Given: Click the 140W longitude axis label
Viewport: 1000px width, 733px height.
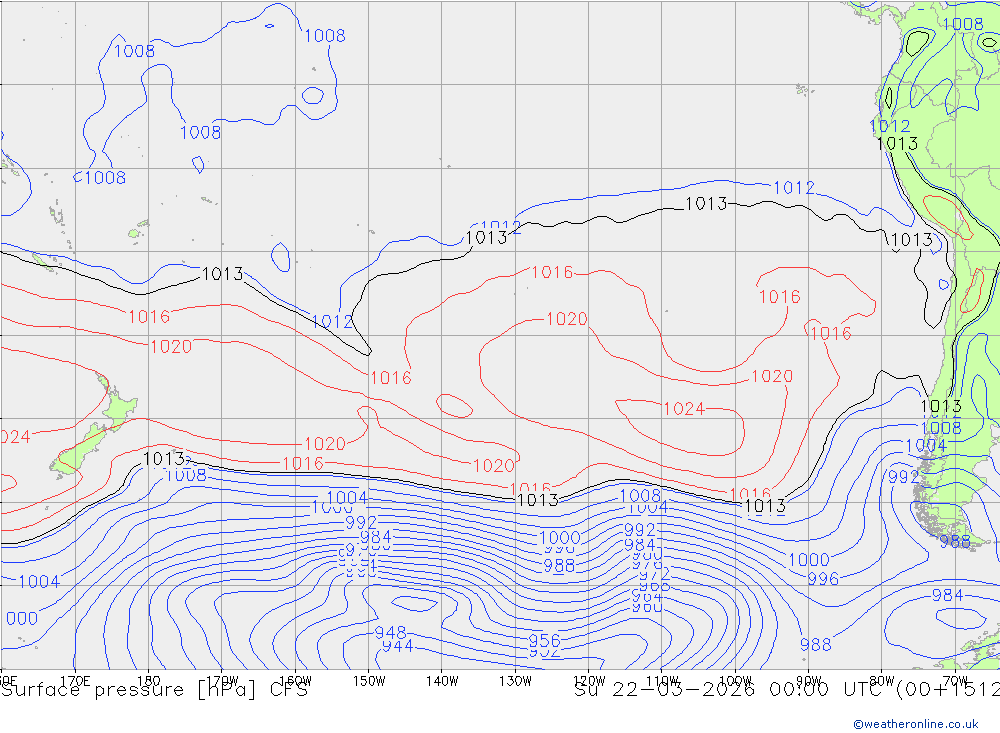Looking at the screenshot, I should point(442,681).
